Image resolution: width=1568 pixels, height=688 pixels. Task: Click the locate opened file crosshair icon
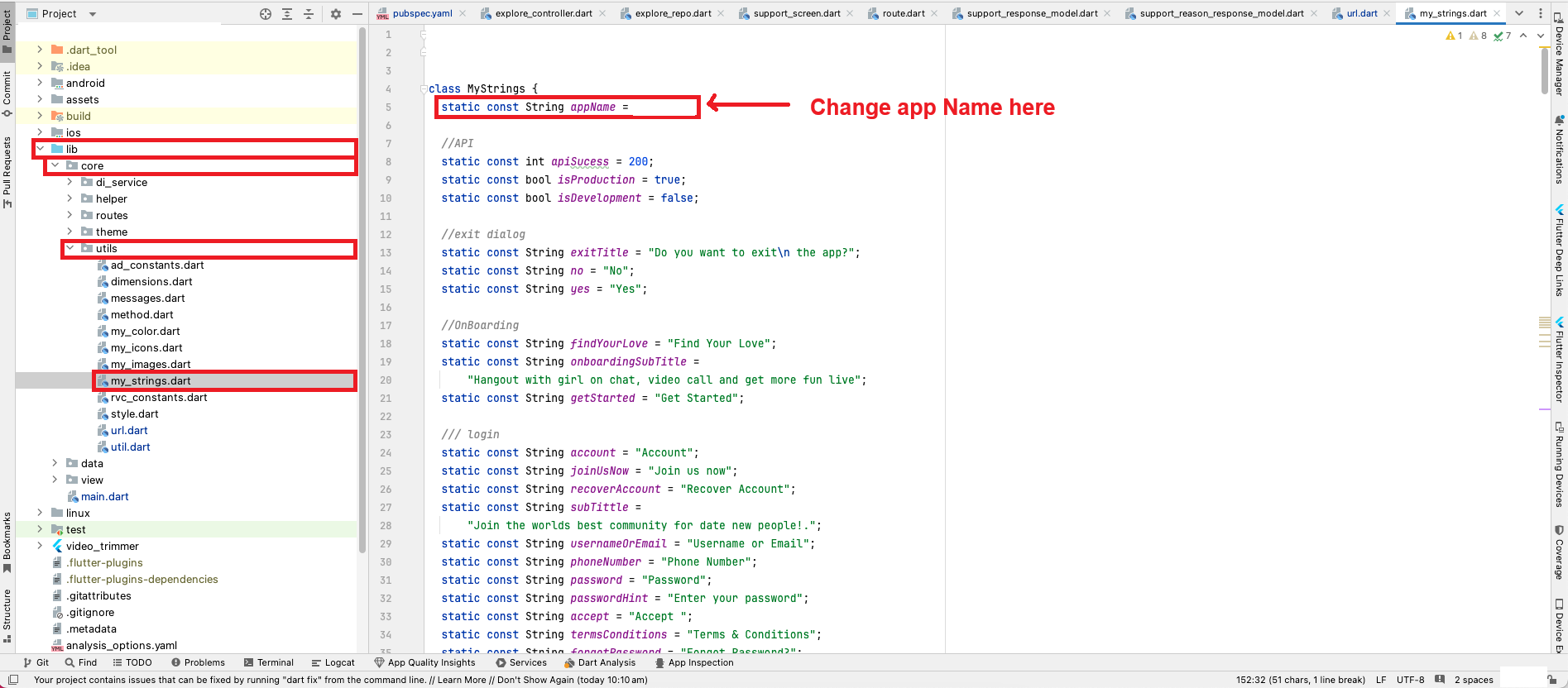coord(266,14)
